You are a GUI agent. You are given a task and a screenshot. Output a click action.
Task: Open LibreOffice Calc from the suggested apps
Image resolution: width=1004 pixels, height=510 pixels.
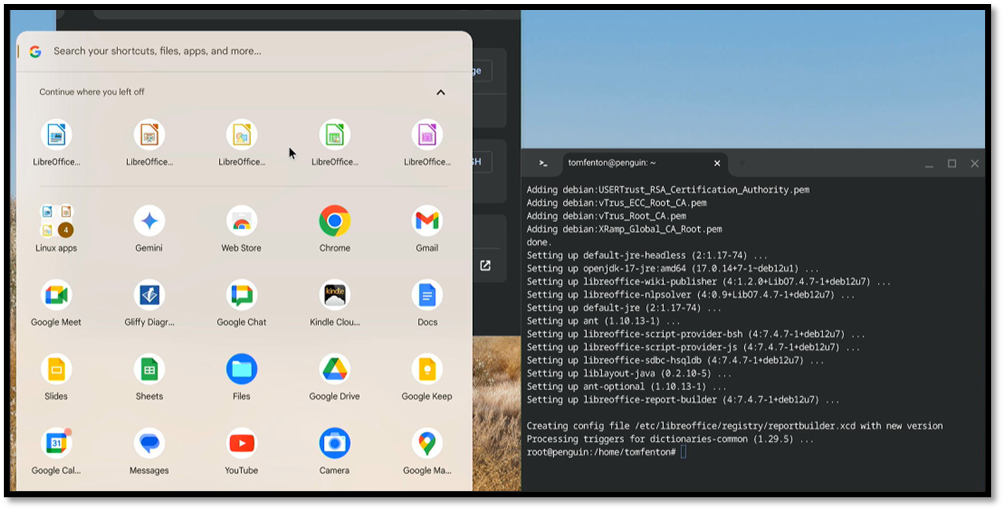(x=334, y=135)
